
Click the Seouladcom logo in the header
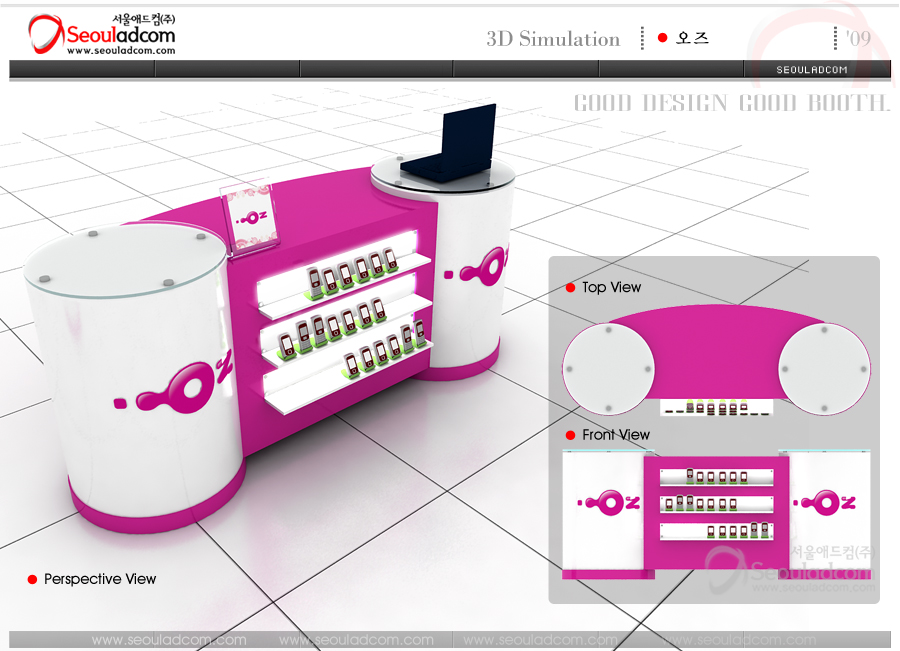(102, 33)
